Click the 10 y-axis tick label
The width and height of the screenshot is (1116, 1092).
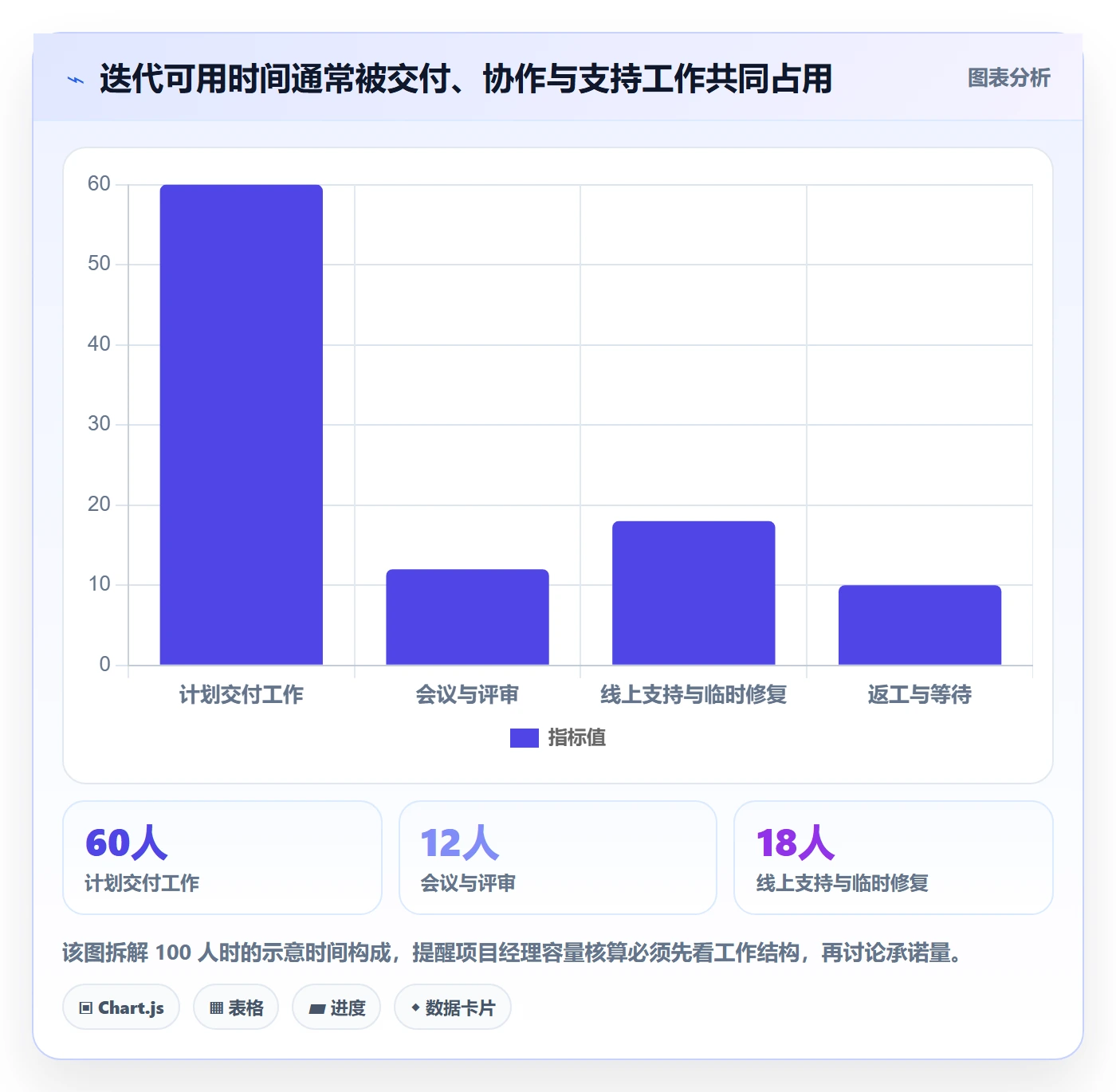point(99,584)
